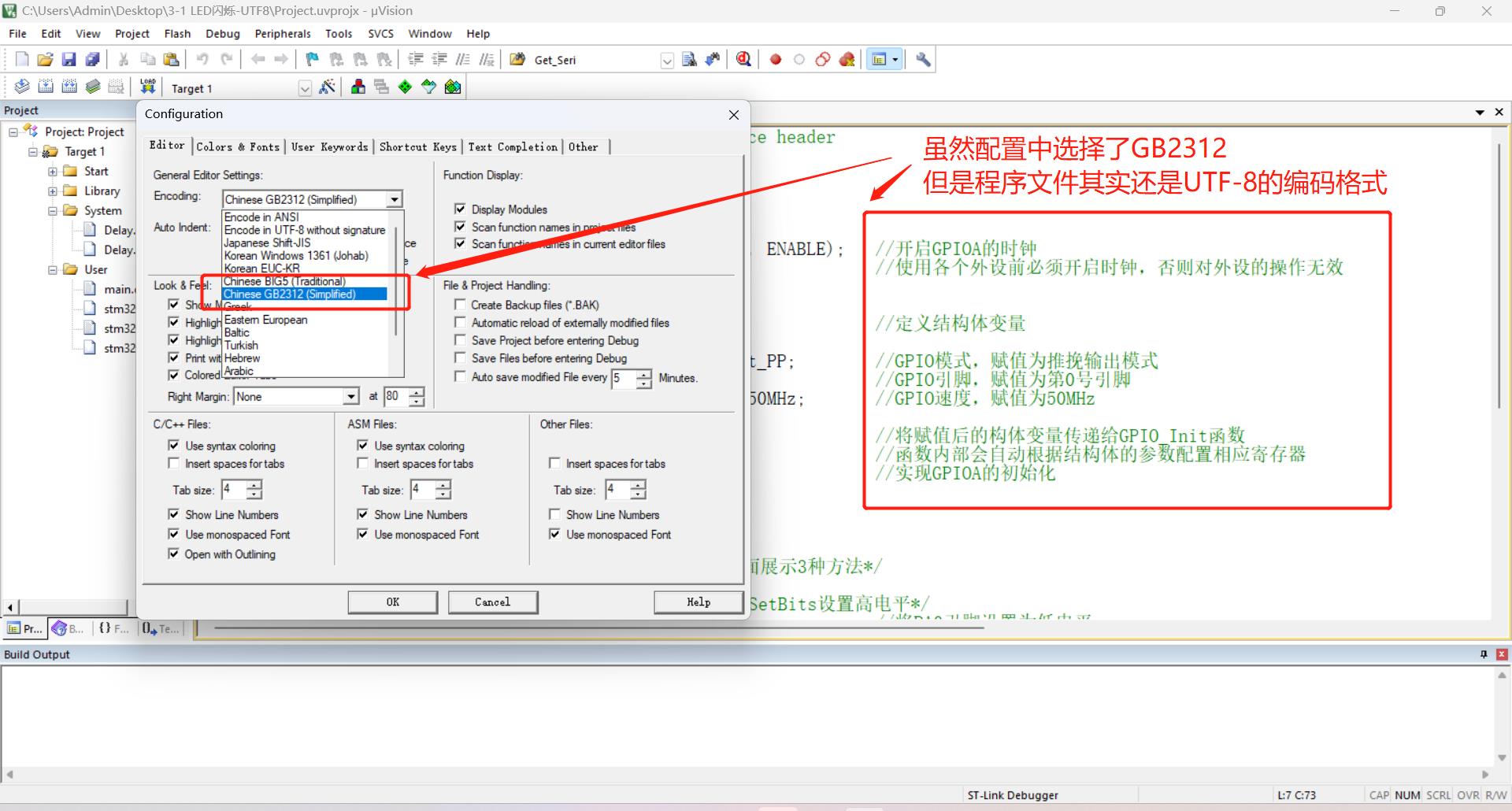Image resolution: width=1512 pixels, height=811 pixels.
Task: Open the window layout dropdown arrow
Action: [895, 59]
